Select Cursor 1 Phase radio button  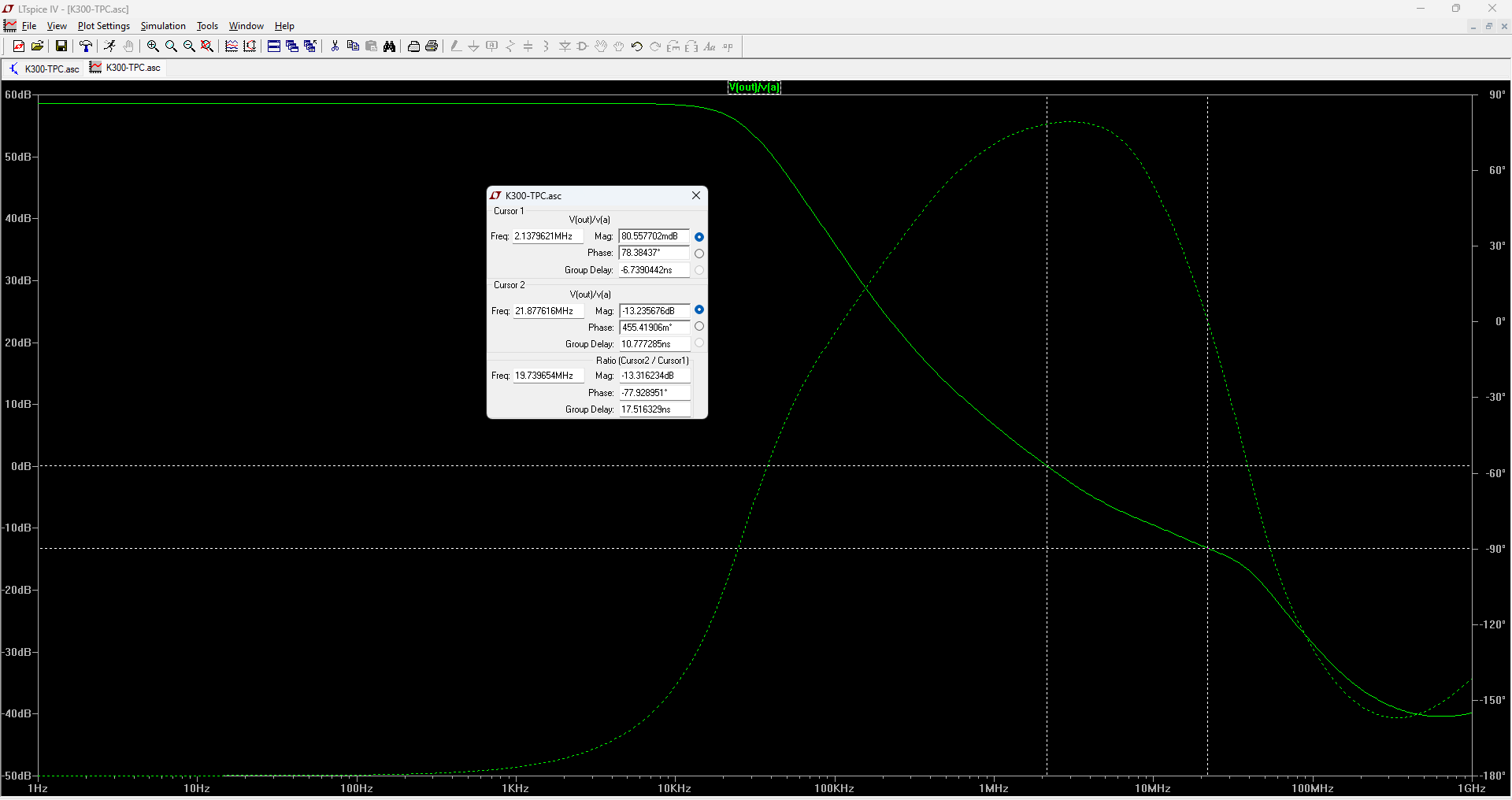coord(699,254)
